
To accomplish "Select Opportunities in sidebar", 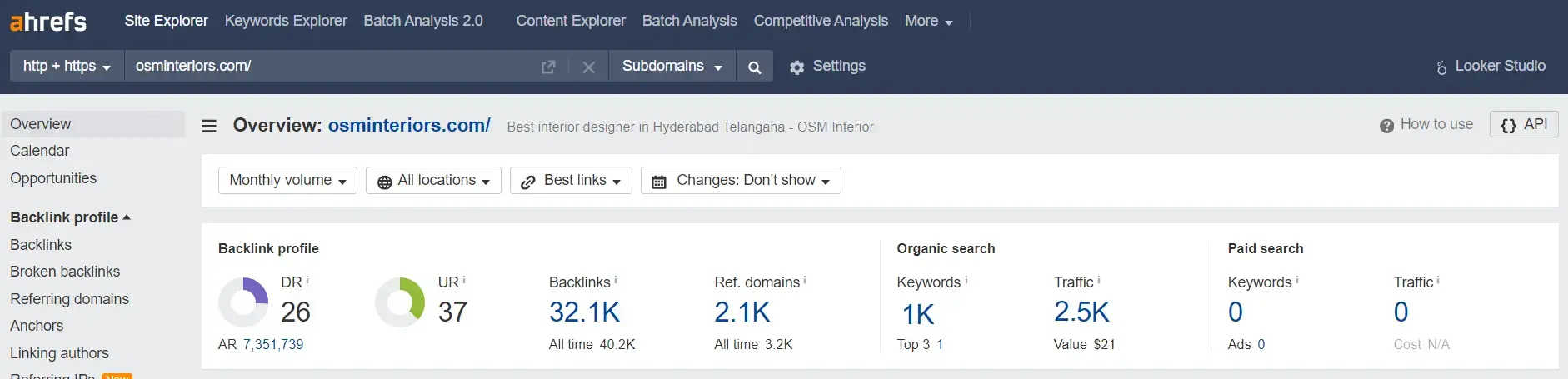I will 53,178.
